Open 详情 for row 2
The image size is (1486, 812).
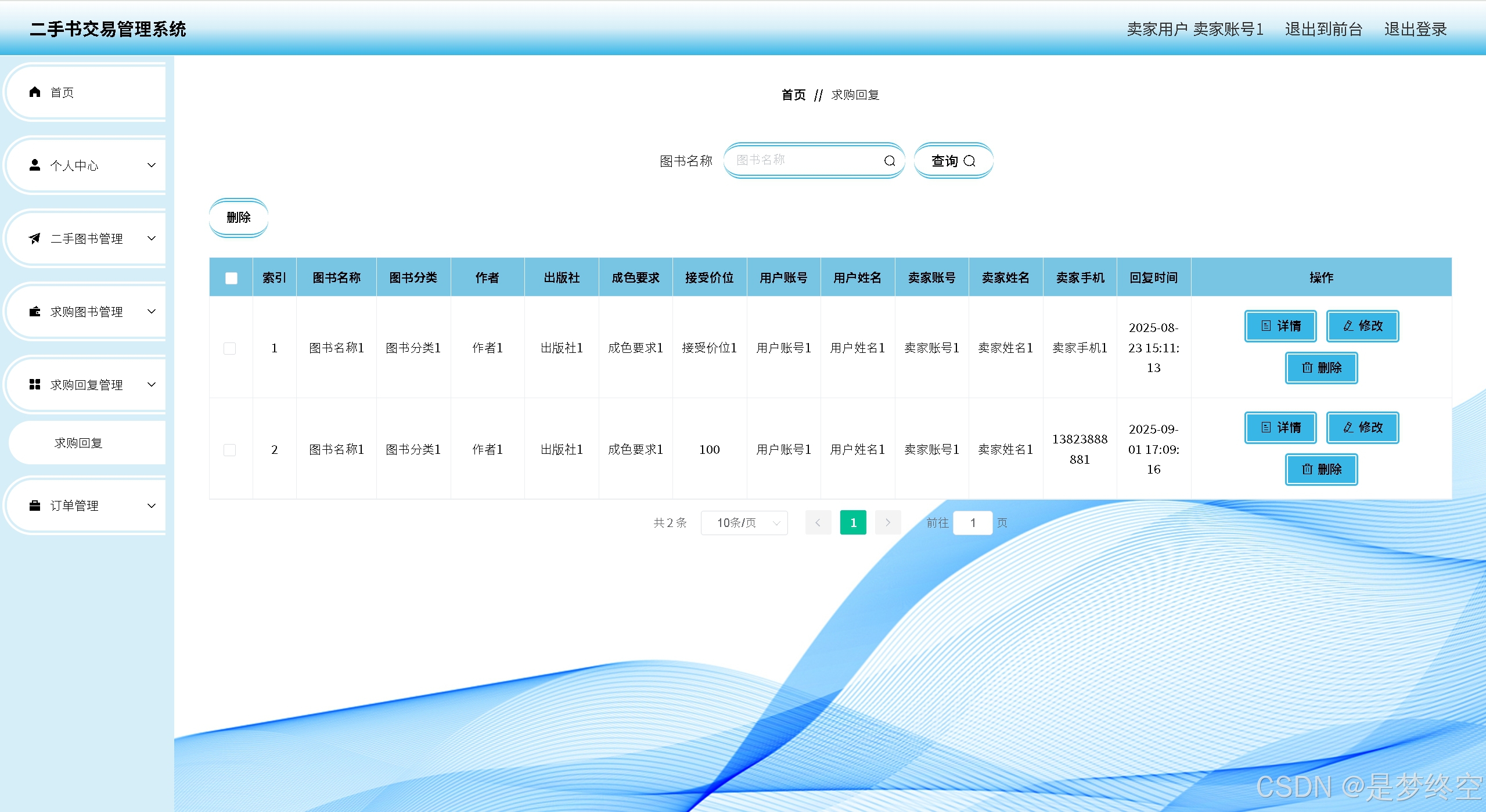pos(1280,427)
